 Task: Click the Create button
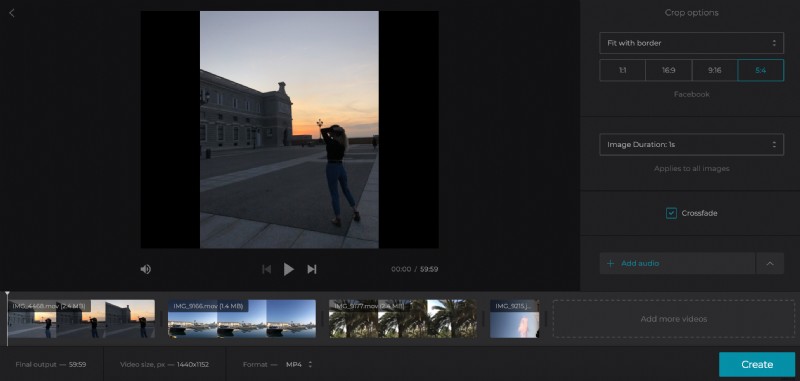tap(757, 365)
